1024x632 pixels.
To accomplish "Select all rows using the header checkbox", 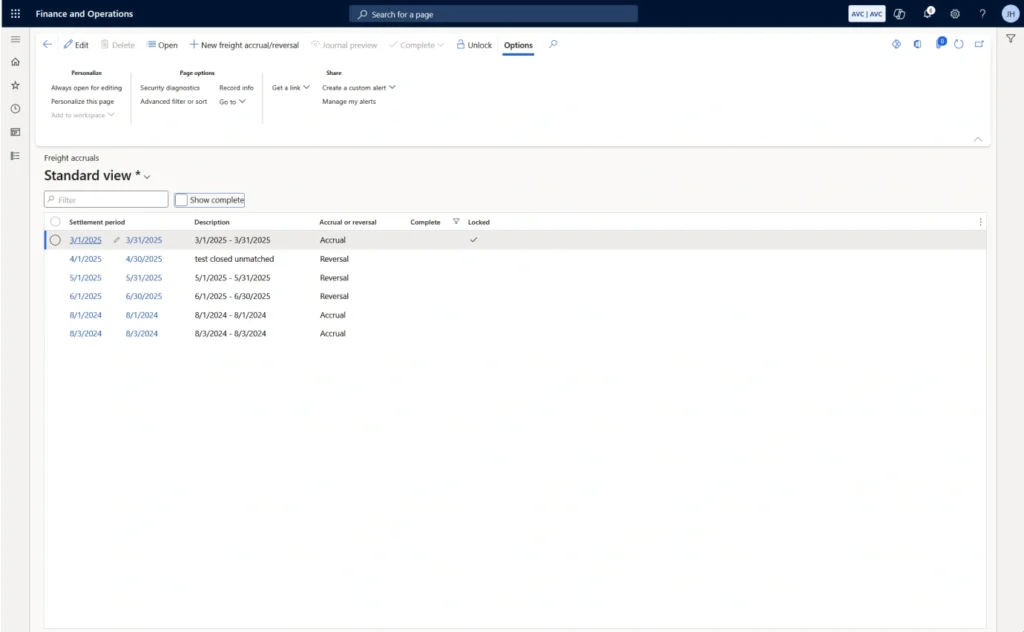I will click(55, 221).
